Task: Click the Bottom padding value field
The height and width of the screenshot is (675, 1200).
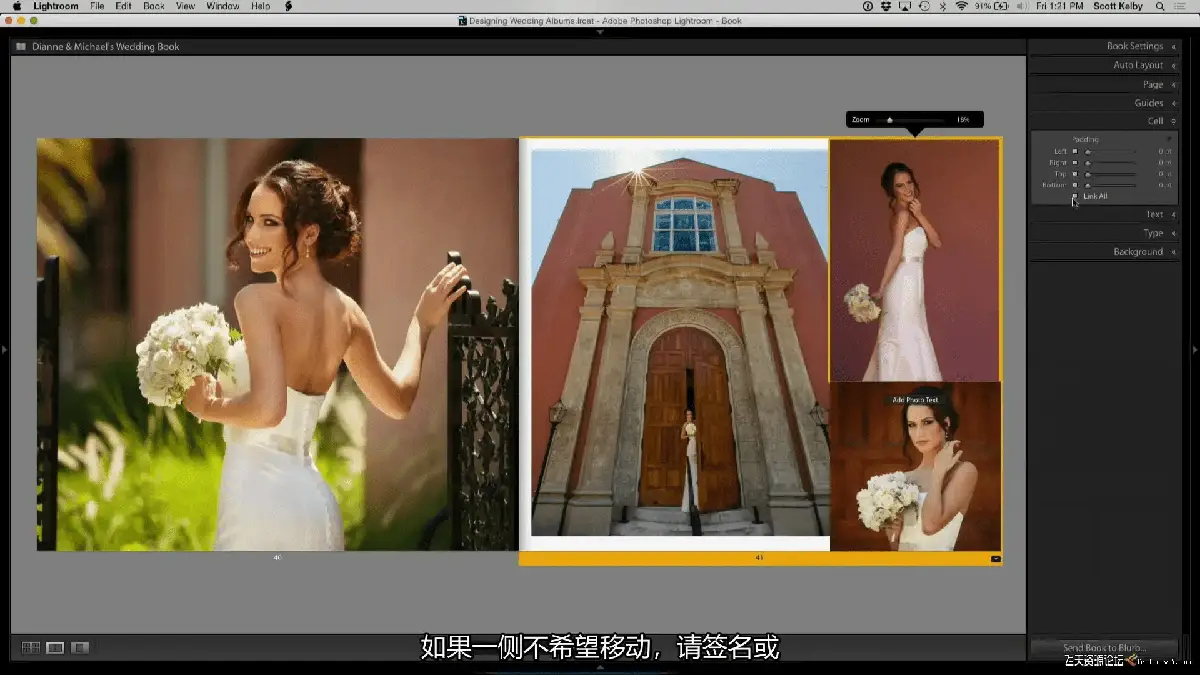Action: 1165,185
